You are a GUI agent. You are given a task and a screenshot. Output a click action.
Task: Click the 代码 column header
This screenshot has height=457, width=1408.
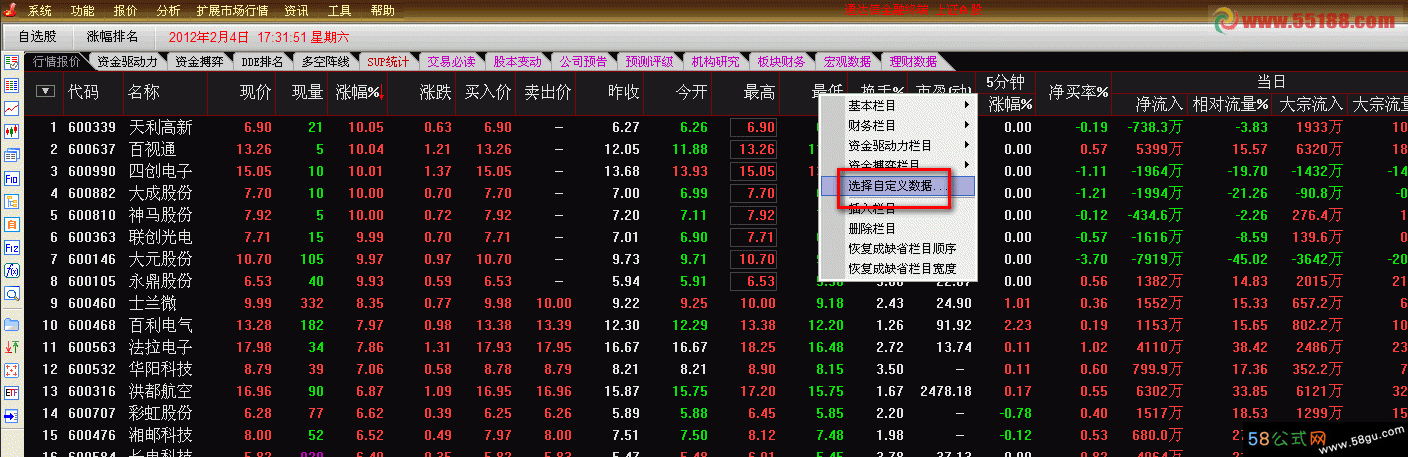click(84, 92)
